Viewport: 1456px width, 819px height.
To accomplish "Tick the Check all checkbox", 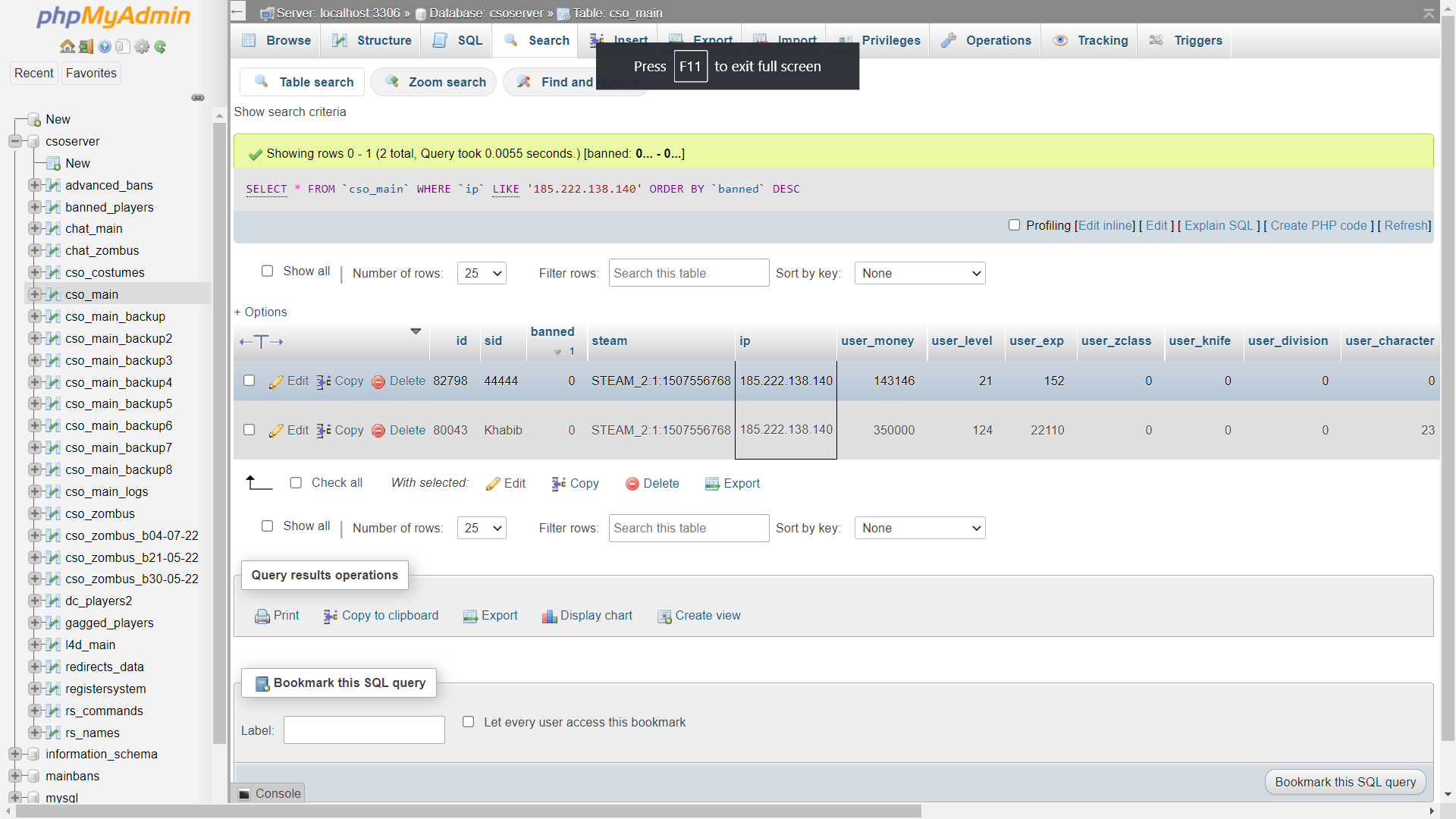I will pos(296,483).
